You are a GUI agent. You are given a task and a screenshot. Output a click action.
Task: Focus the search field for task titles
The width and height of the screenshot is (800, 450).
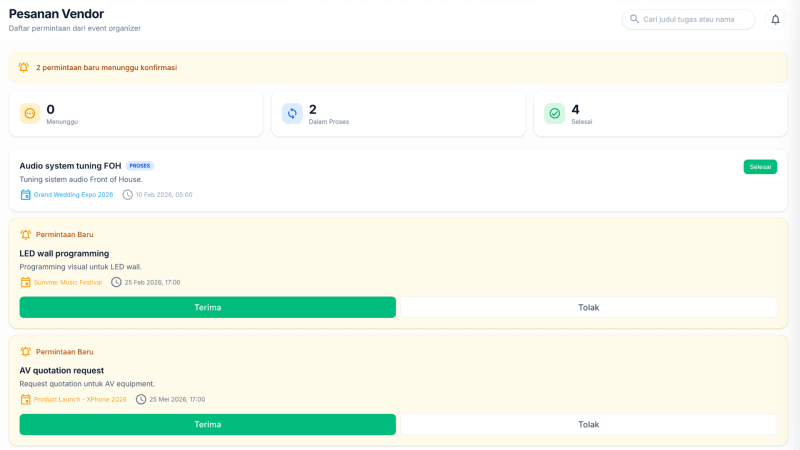tap(688, 19)
